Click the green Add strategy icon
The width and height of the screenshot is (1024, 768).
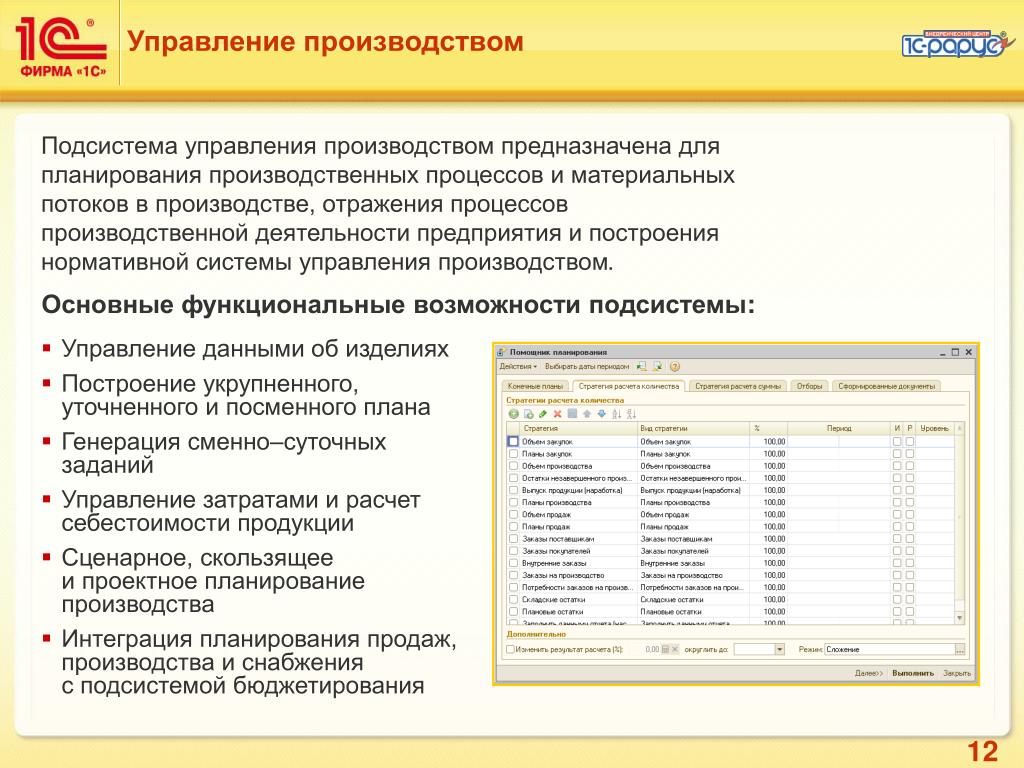[513, 414]
